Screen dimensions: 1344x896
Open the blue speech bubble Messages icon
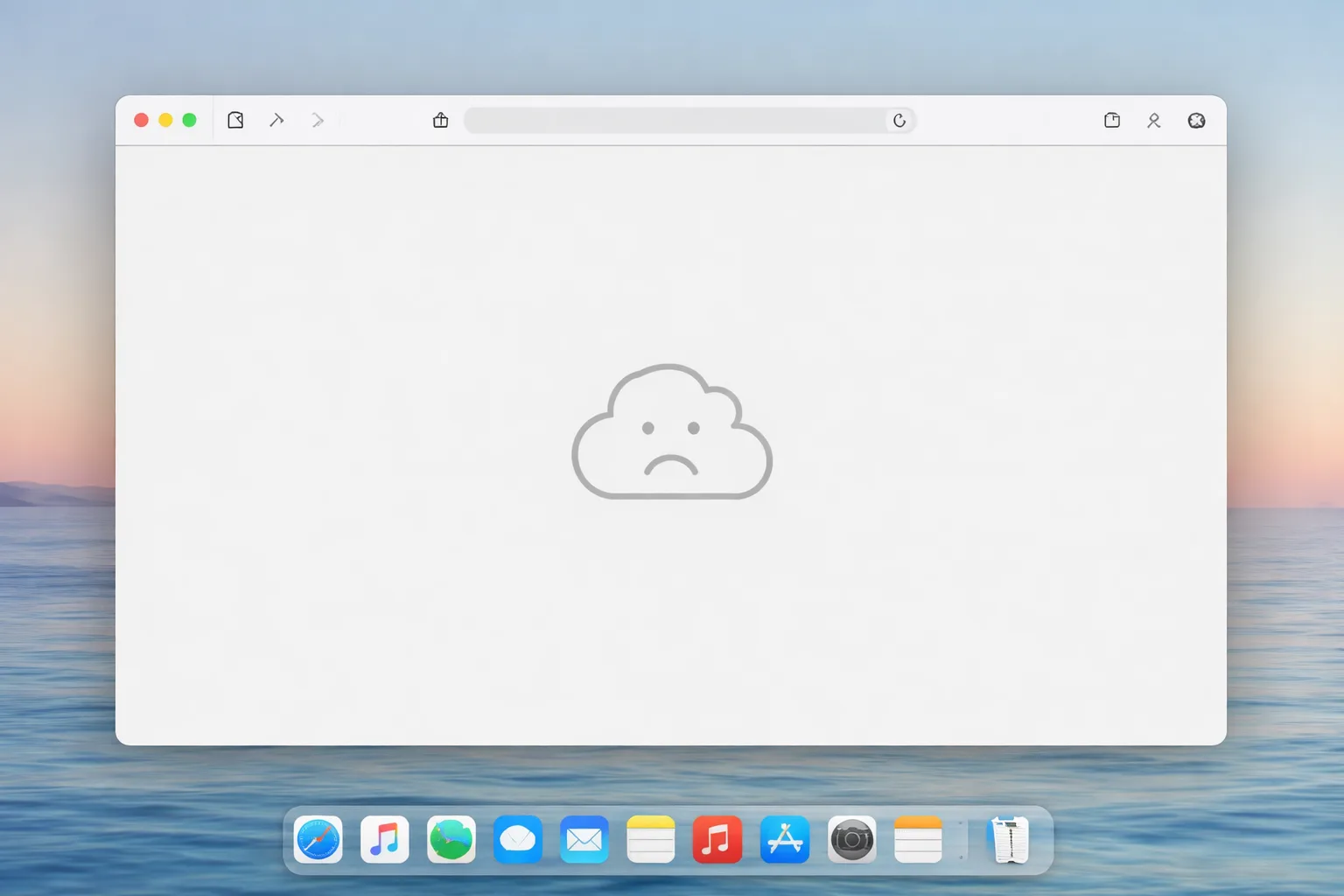click(x=518, y=840)
